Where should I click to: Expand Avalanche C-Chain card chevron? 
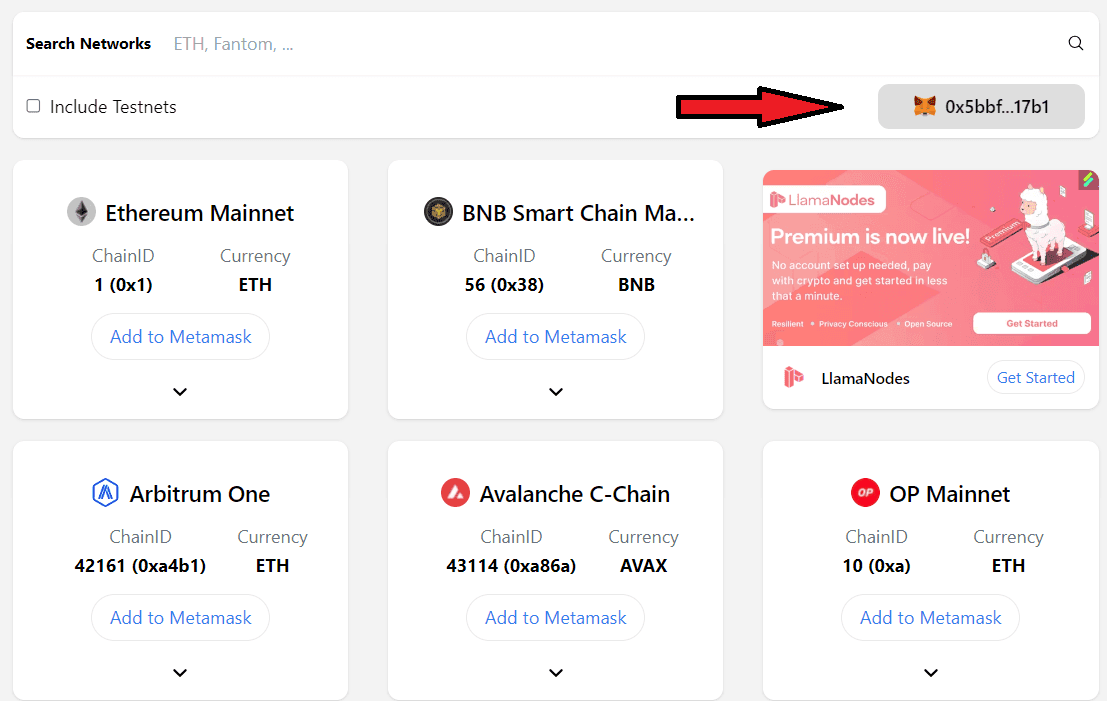point(556,673)
